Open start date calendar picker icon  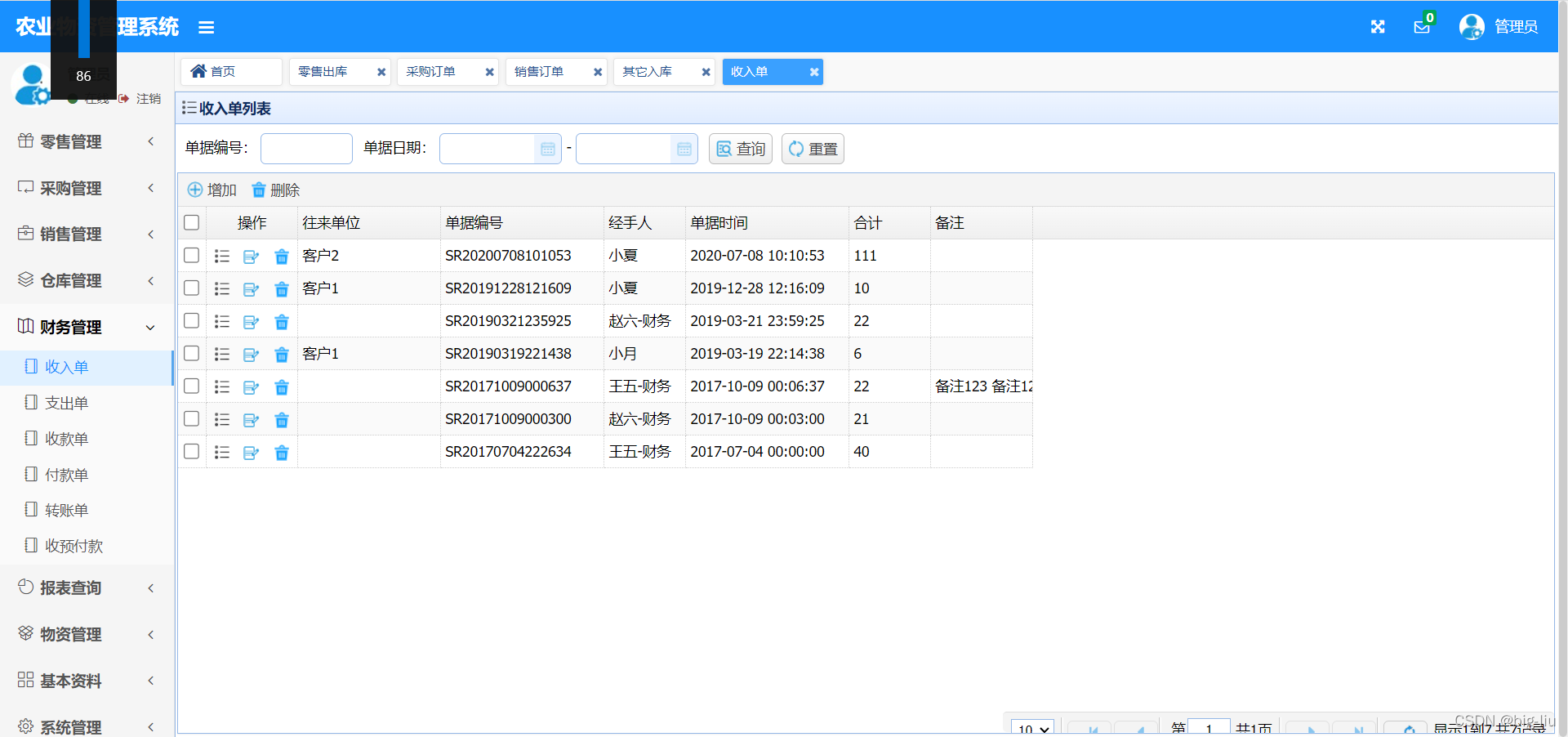pos(548,149)
